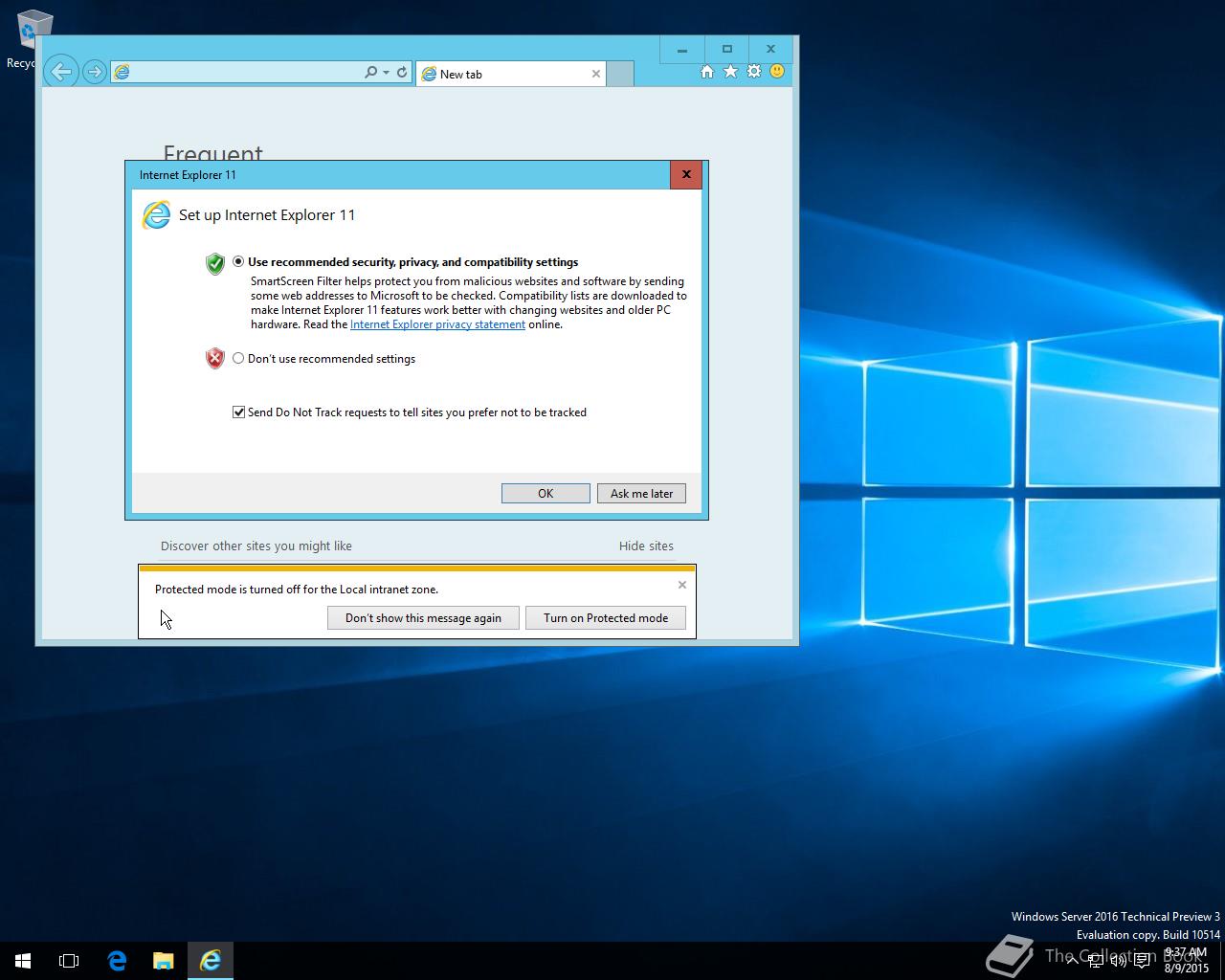
Task: Adjust volume via the speaker tray icon
Action: tap(1118, 960)
